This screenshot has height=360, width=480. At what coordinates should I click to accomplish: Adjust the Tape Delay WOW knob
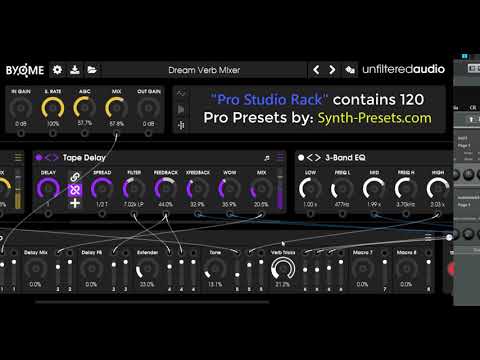[229, 188]
